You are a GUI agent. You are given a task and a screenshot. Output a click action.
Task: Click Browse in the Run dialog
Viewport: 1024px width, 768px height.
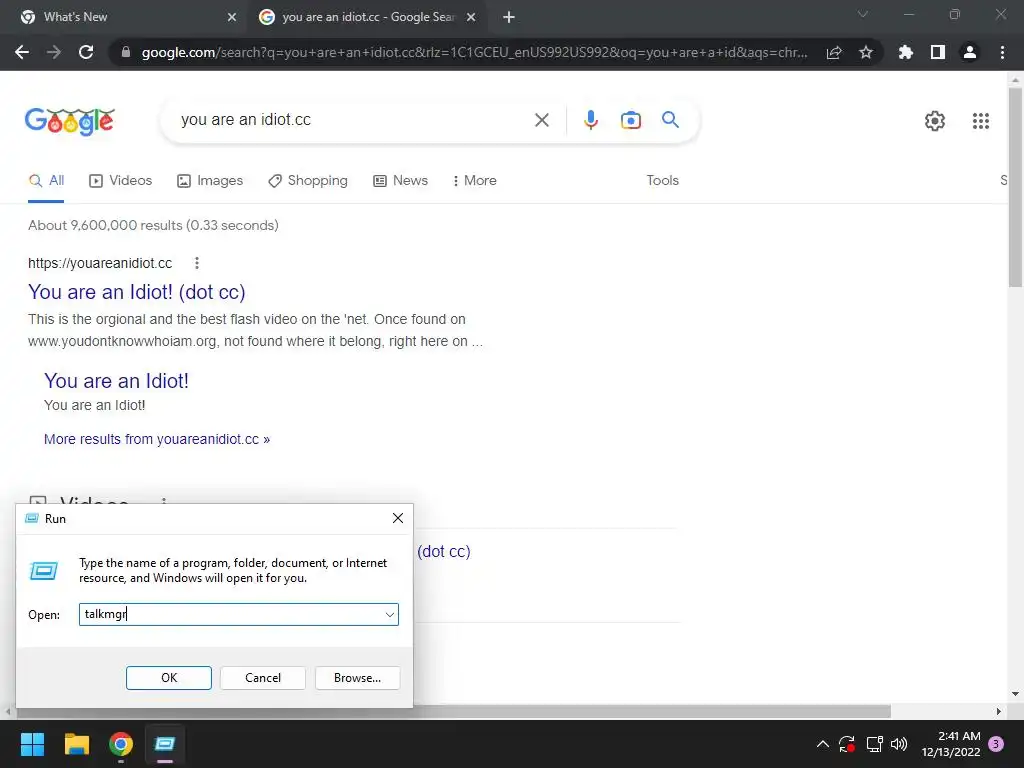click(357, 678)
